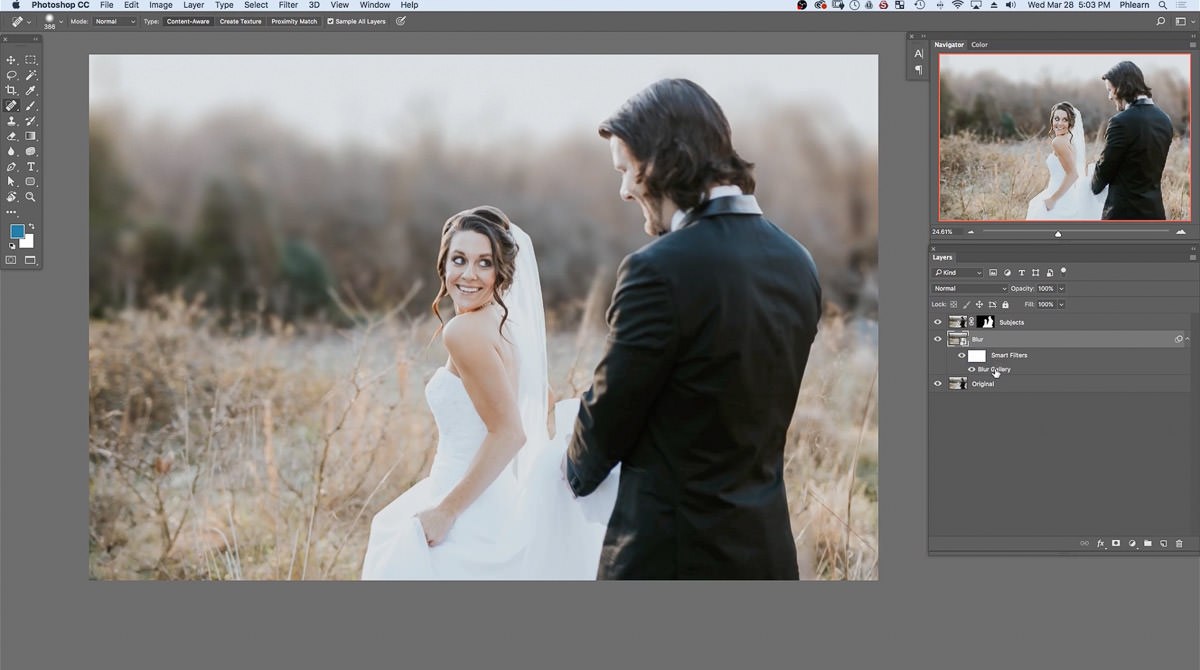Hide the Subjects layer
The width and height of the screenshot is (1200, 670).
pyautogui.click(x=938, y=322)
